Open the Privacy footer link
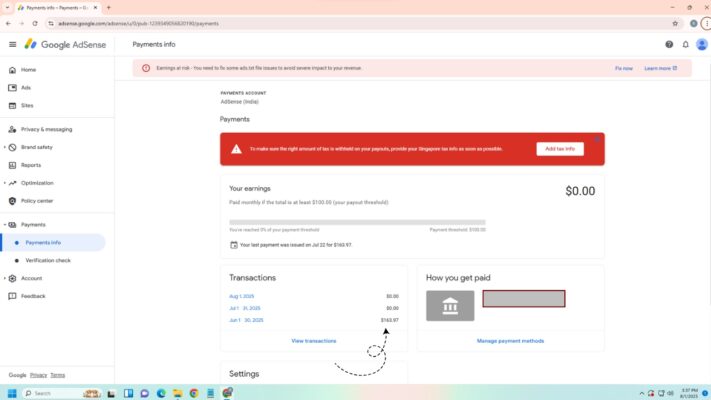The width and height of the screenshot is (711, 400). [x=39, y=375]
